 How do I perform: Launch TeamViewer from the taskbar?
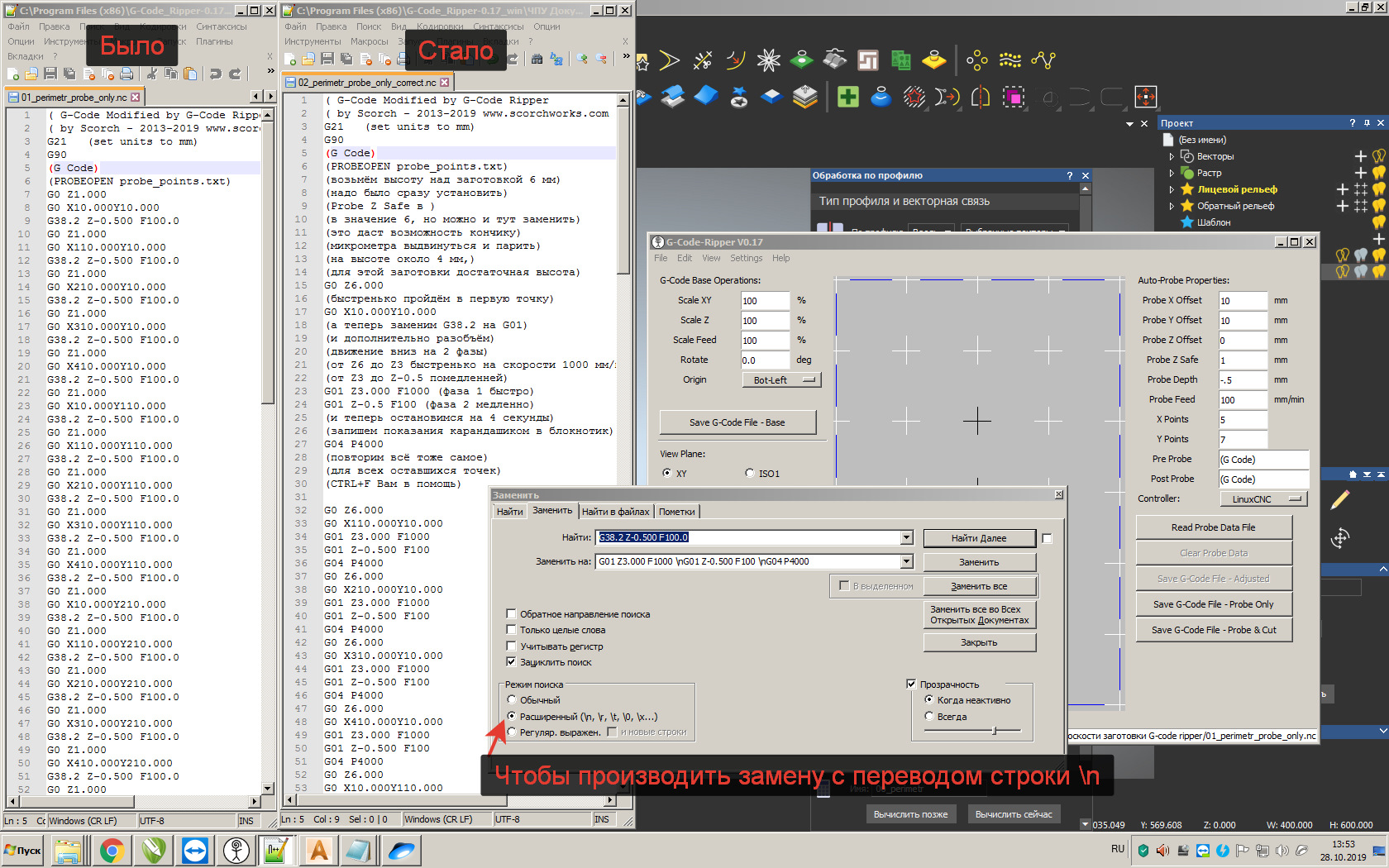[x=195, y=850]
